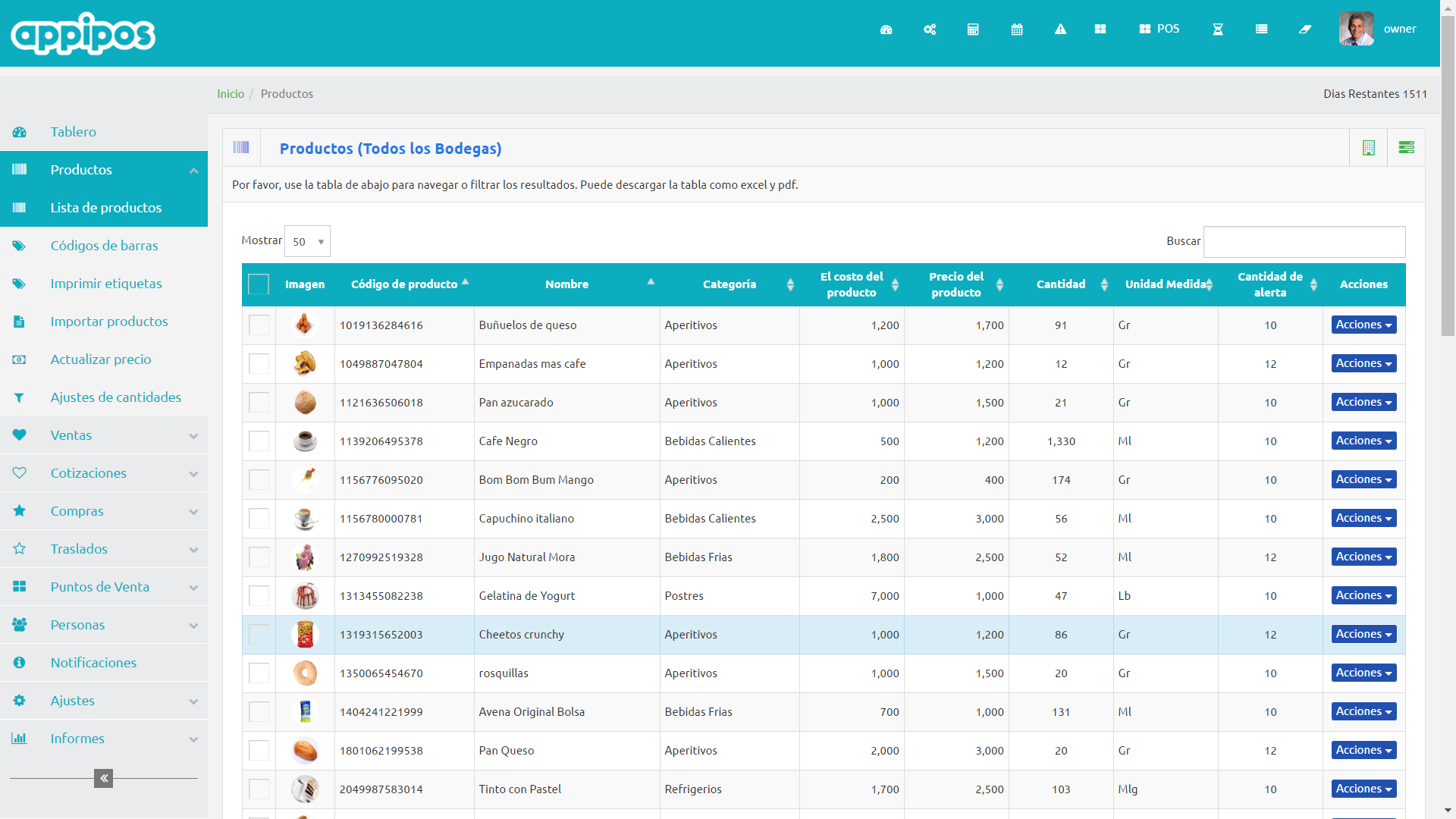The height and width of the screenshot is (819, 1456).
Task: Click the dashboard gauge icon in top bar
Action: coord(886,30)
